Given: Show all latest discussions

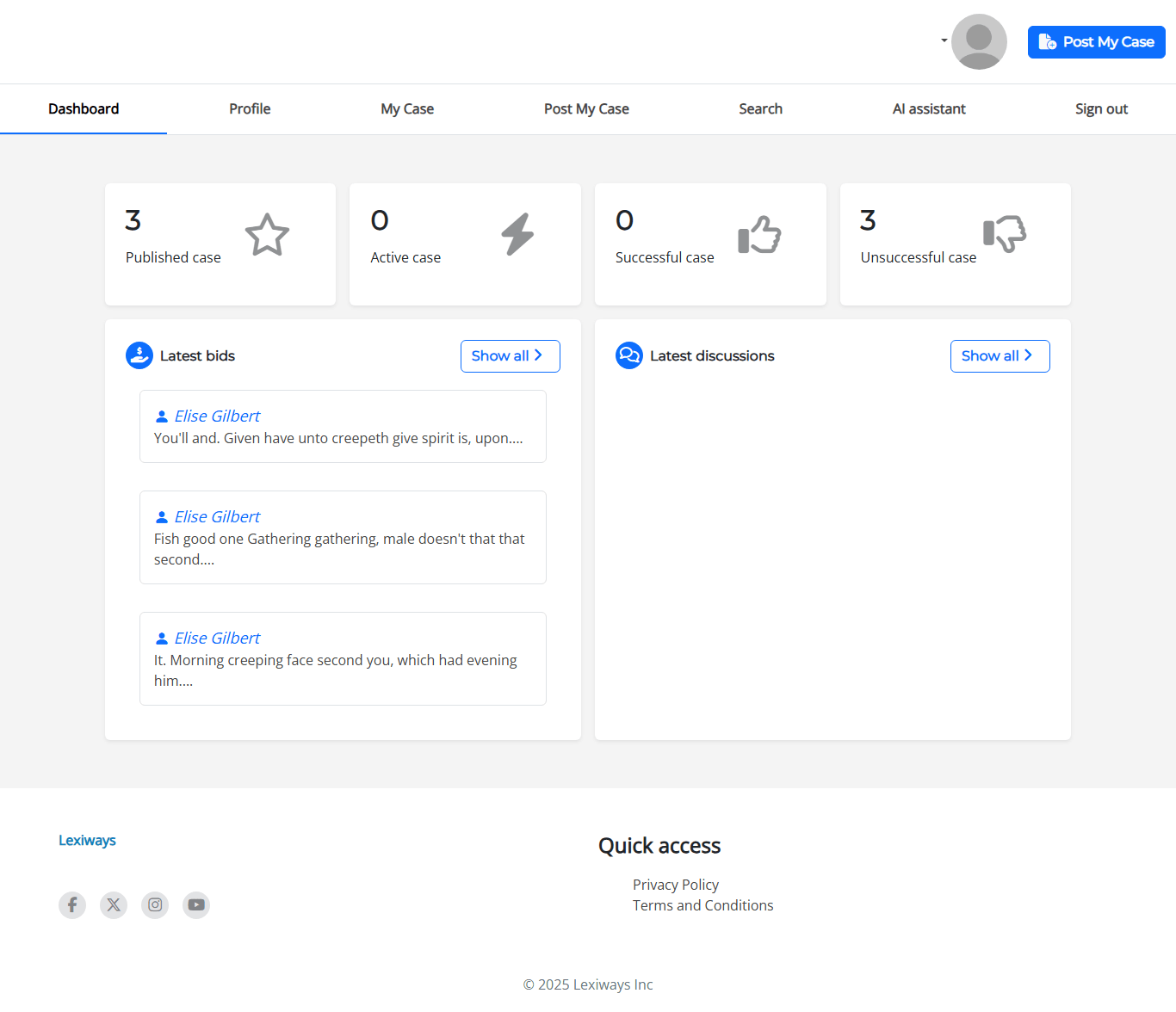Looking at the screenshot, I should click(x=1000, y=356).
